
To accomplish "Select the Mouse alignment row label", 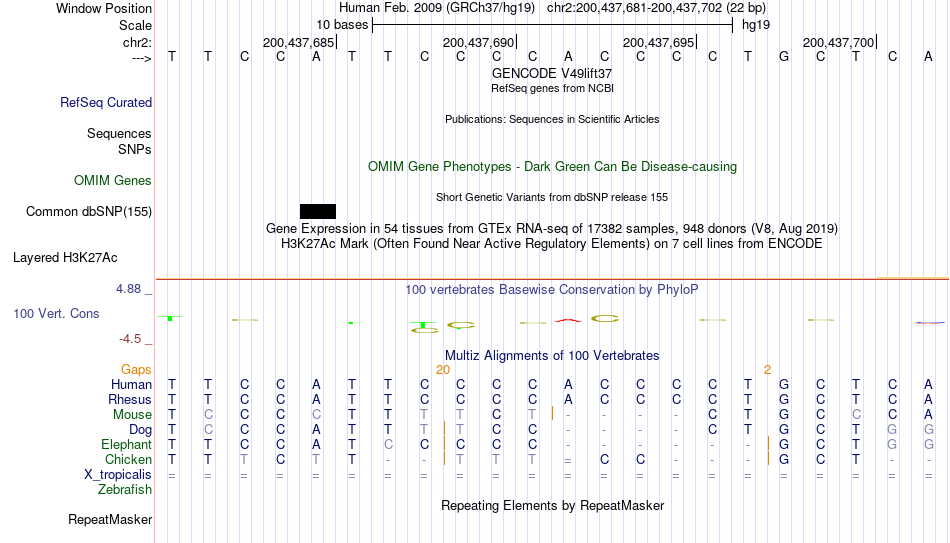I will click(133, 415).
